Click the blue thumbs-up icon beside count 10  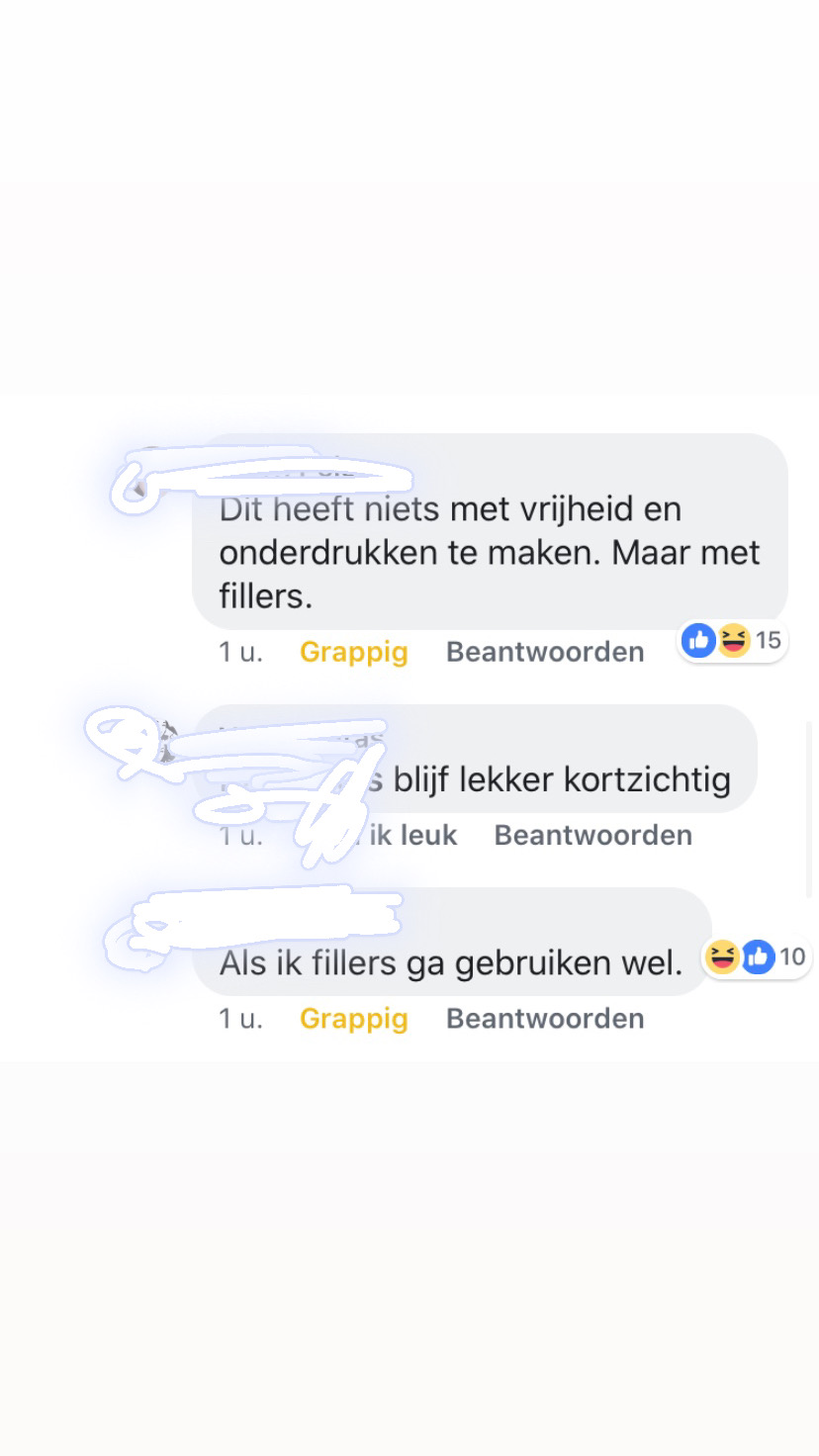[759, 956]
